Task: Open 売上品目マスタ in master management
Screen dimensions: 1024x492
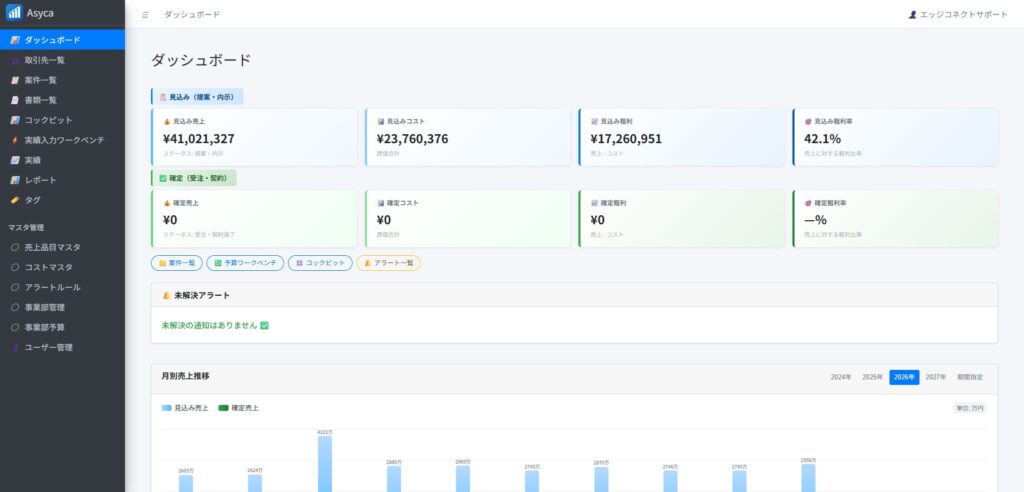Action: click(x=52, y=247)
